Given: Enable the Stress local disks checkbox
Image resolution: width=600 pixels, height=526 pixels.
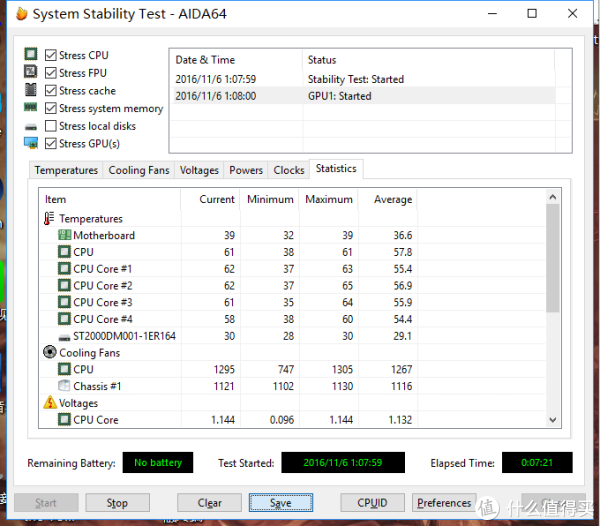Looking at the screenshot, I should click(x=51, y=126).
